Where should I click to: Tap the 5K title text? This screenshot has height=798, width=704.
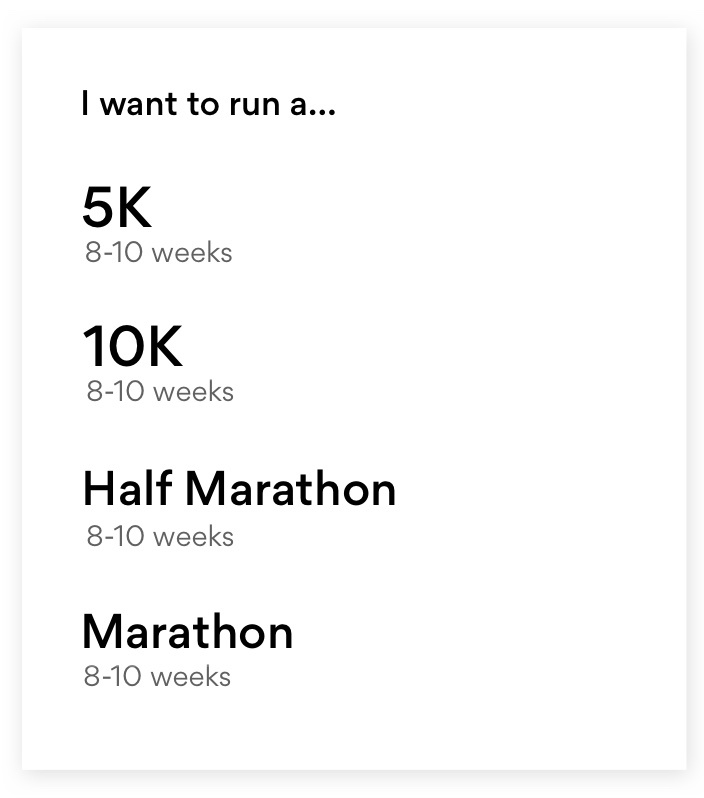pos(117,207)
